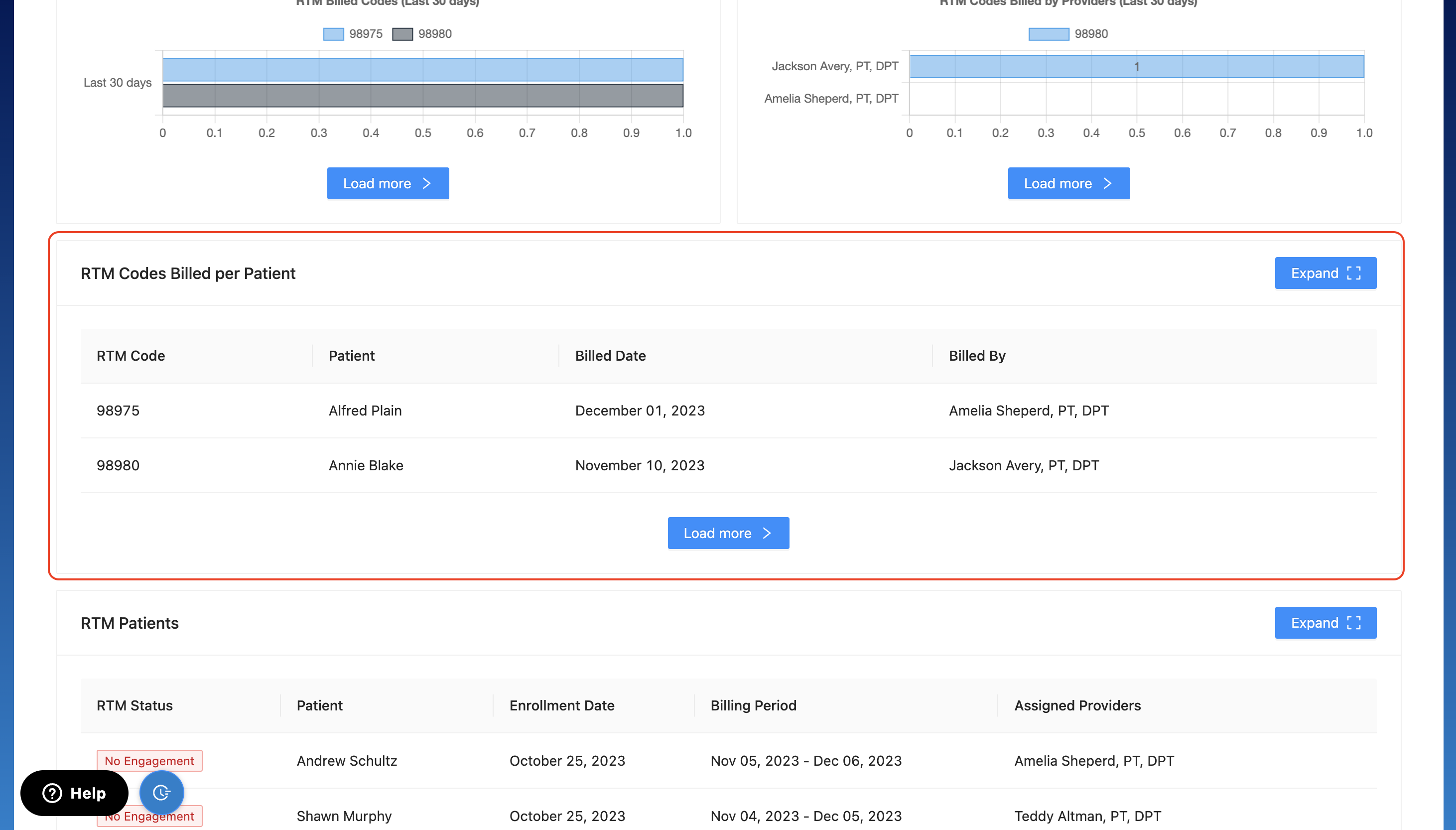Select the Annie Blake billed row
The height and width of the screenshot is (830, 1456).
click(x=366, y=465)
